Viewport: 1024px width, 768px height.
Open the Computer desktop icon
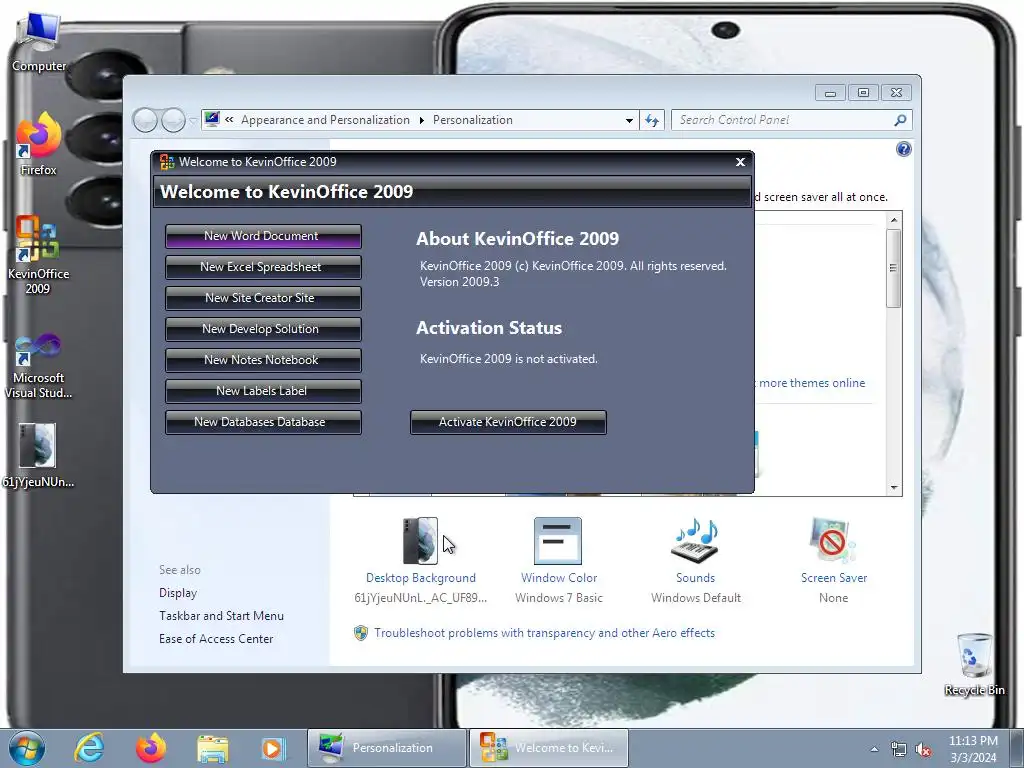[39, 42]
